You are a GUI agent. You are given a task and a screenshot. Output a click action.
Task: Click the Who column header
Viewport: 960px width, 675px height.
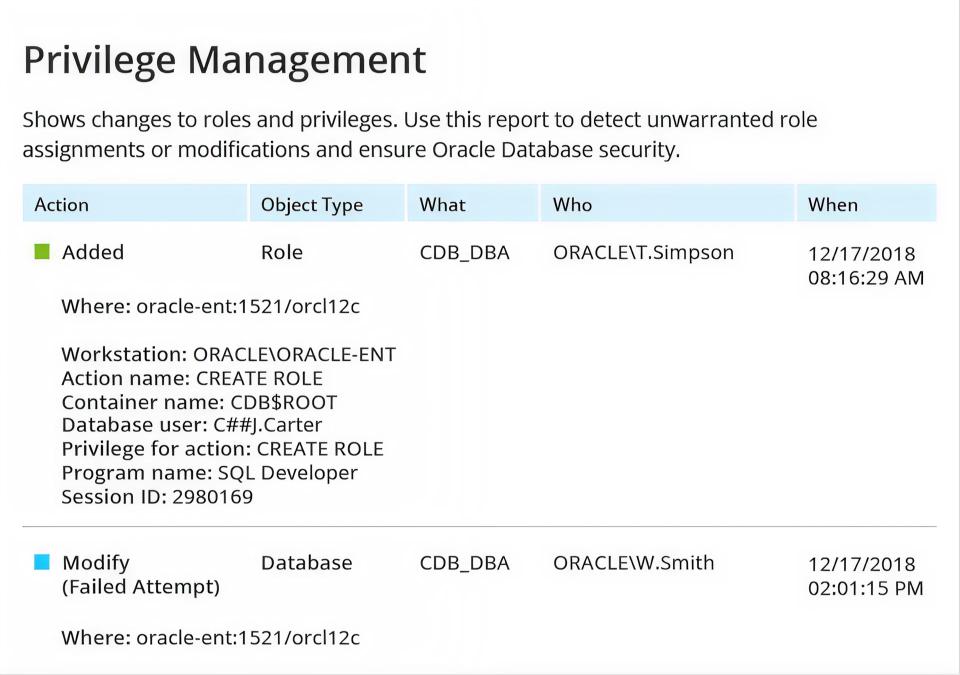667,204
